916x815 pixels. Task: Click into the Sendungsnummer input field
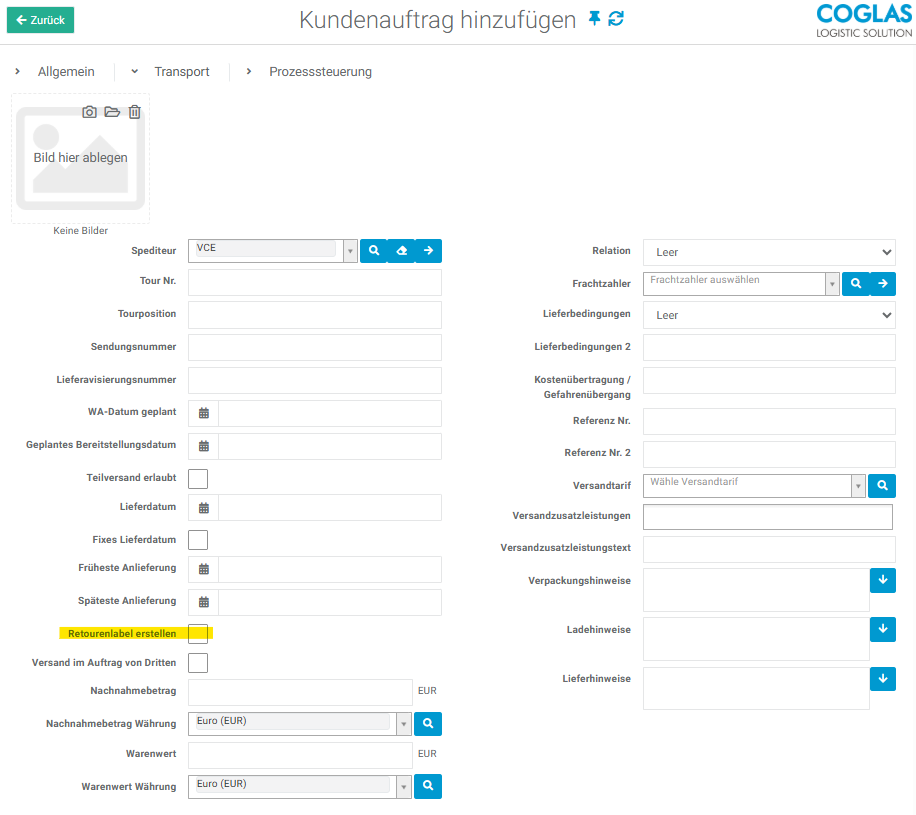click(x=314, y=347)
